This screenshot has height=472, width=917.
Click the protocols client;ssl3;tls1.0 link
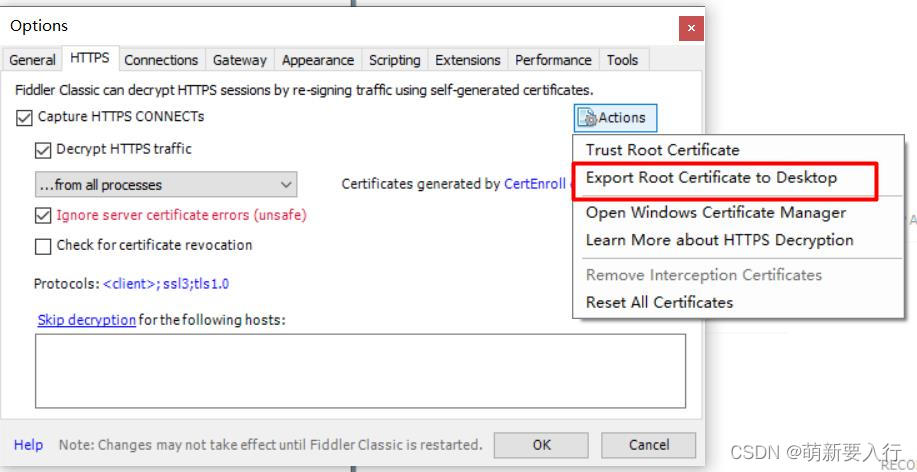(x=166, y=284)
